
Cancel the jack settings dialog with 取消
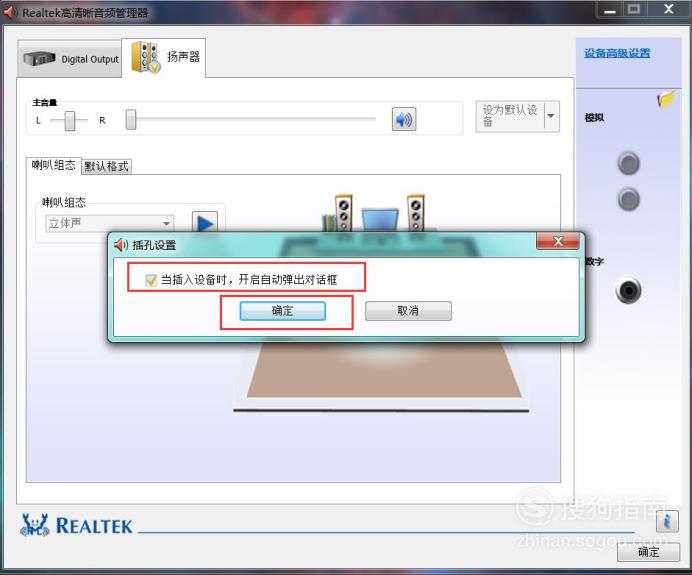coord(408,311)
